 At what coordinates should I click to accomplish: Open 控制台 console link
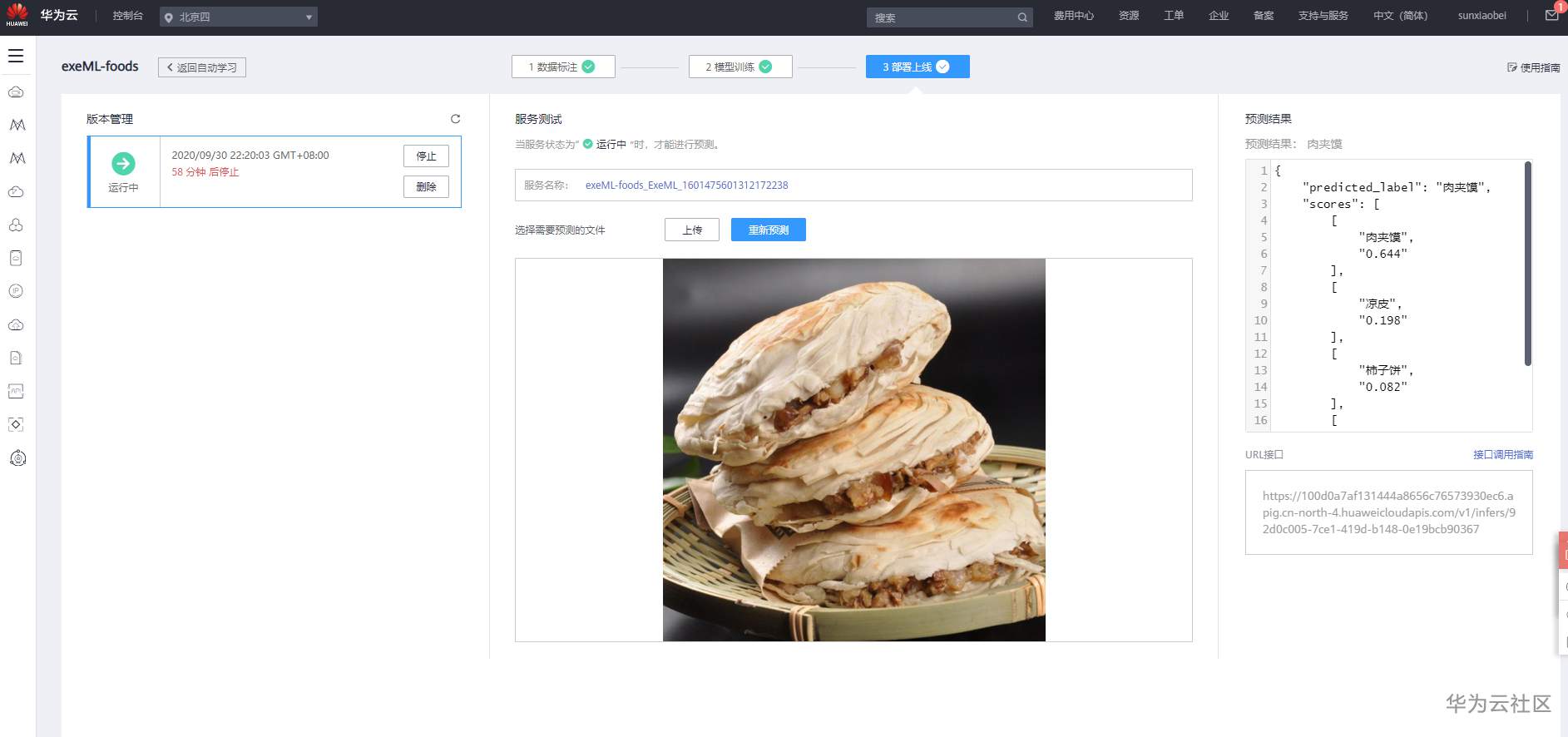[x=128, y=16]
